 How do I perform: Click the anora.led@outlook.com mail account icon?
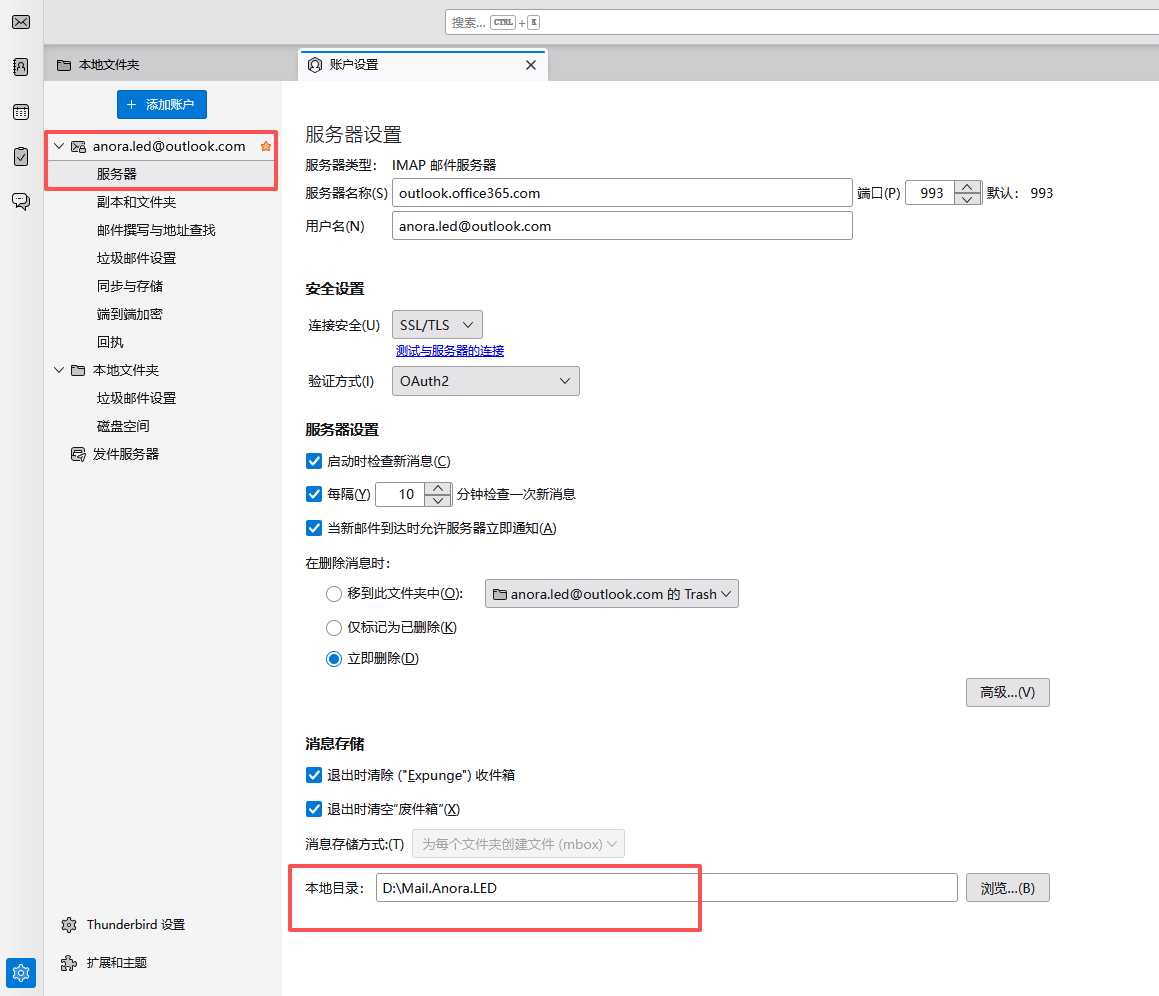tap(78, 146)
